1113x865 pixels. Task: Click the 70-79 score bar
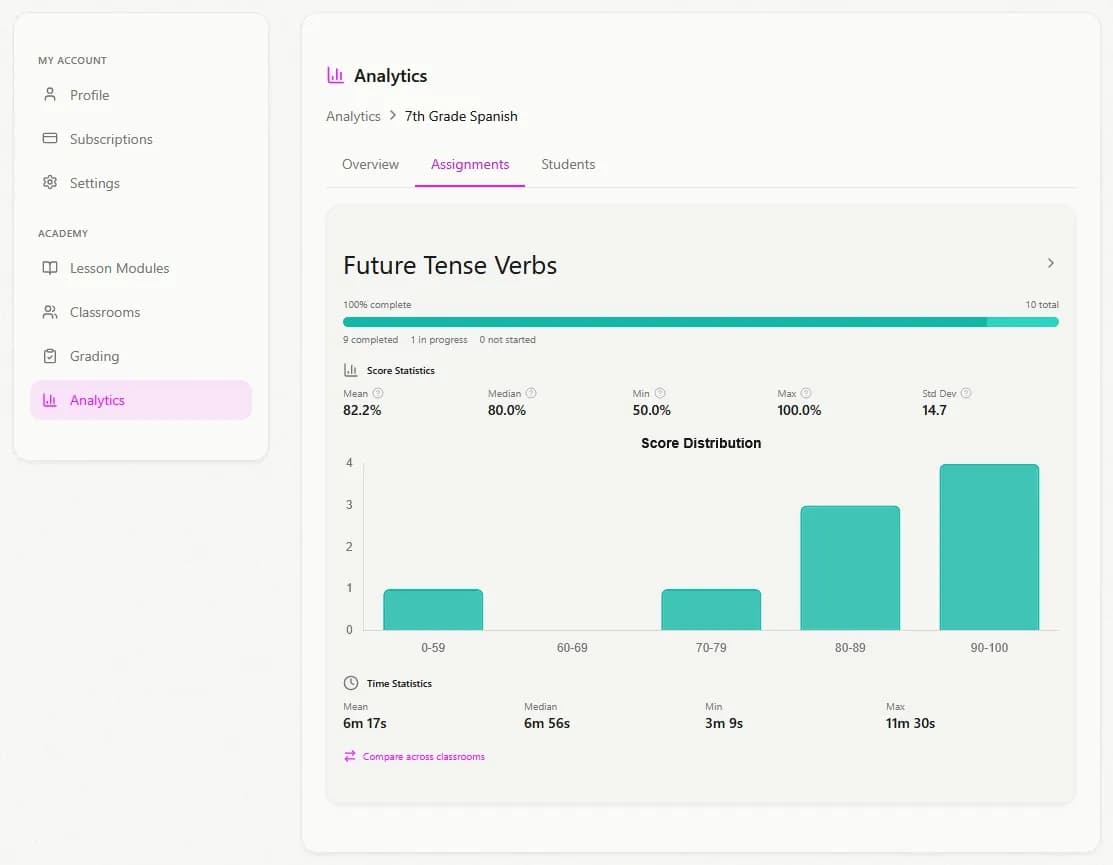[711, 610]
